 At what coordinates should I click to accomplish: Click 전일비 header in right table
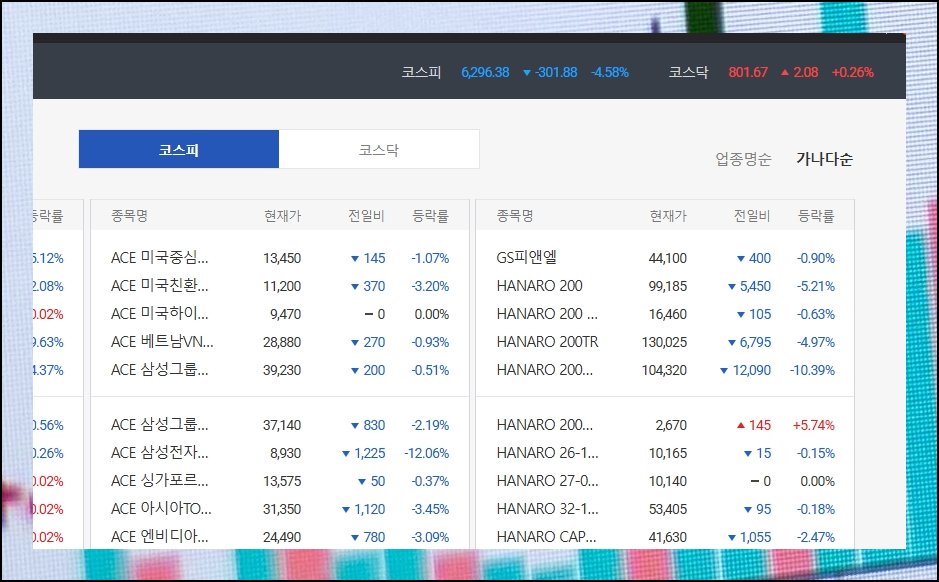pyautogui.click(x=752, y=216)
